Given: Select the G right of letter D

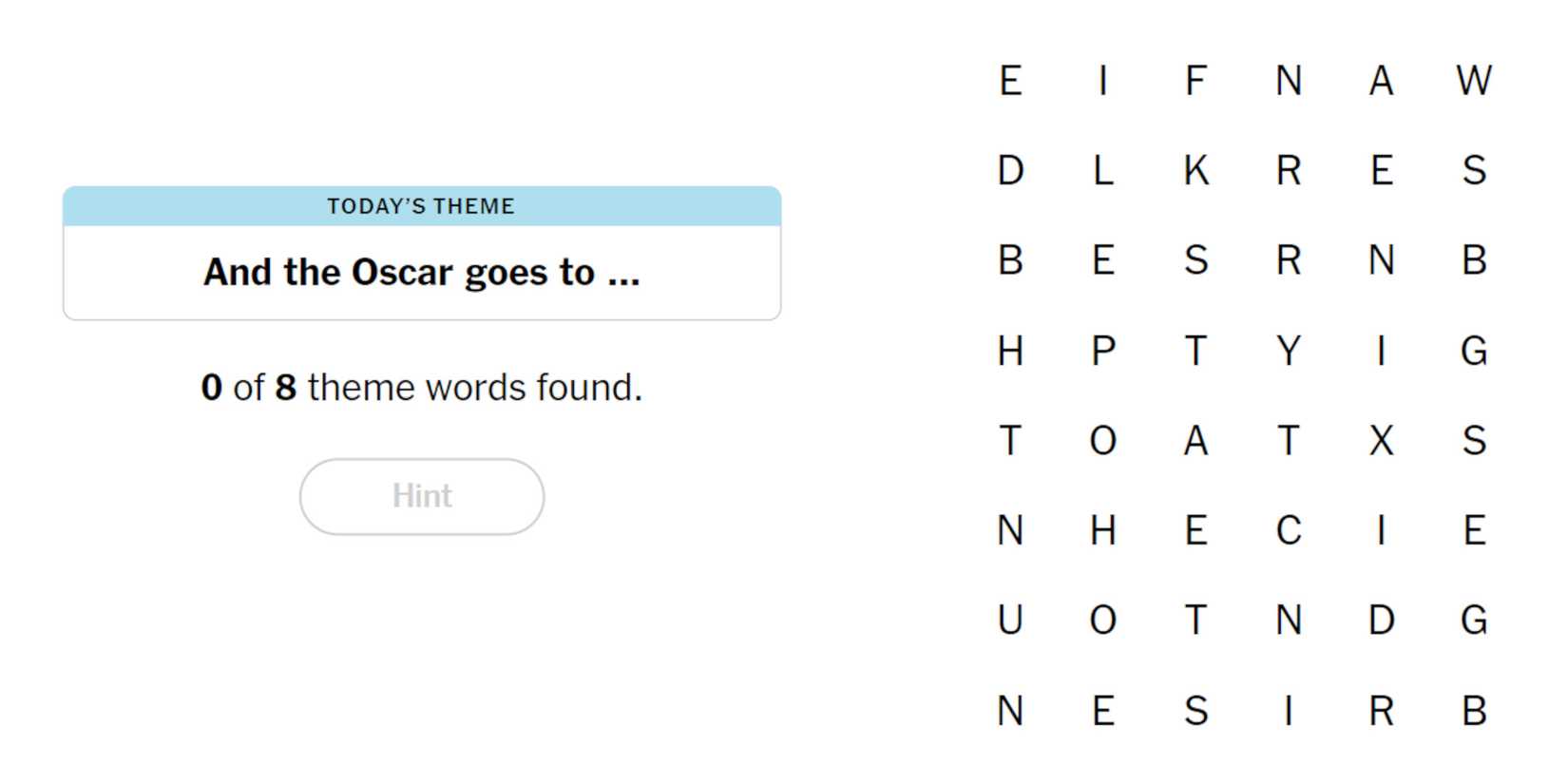Looking at the screenshot, I should [1474, 621].
